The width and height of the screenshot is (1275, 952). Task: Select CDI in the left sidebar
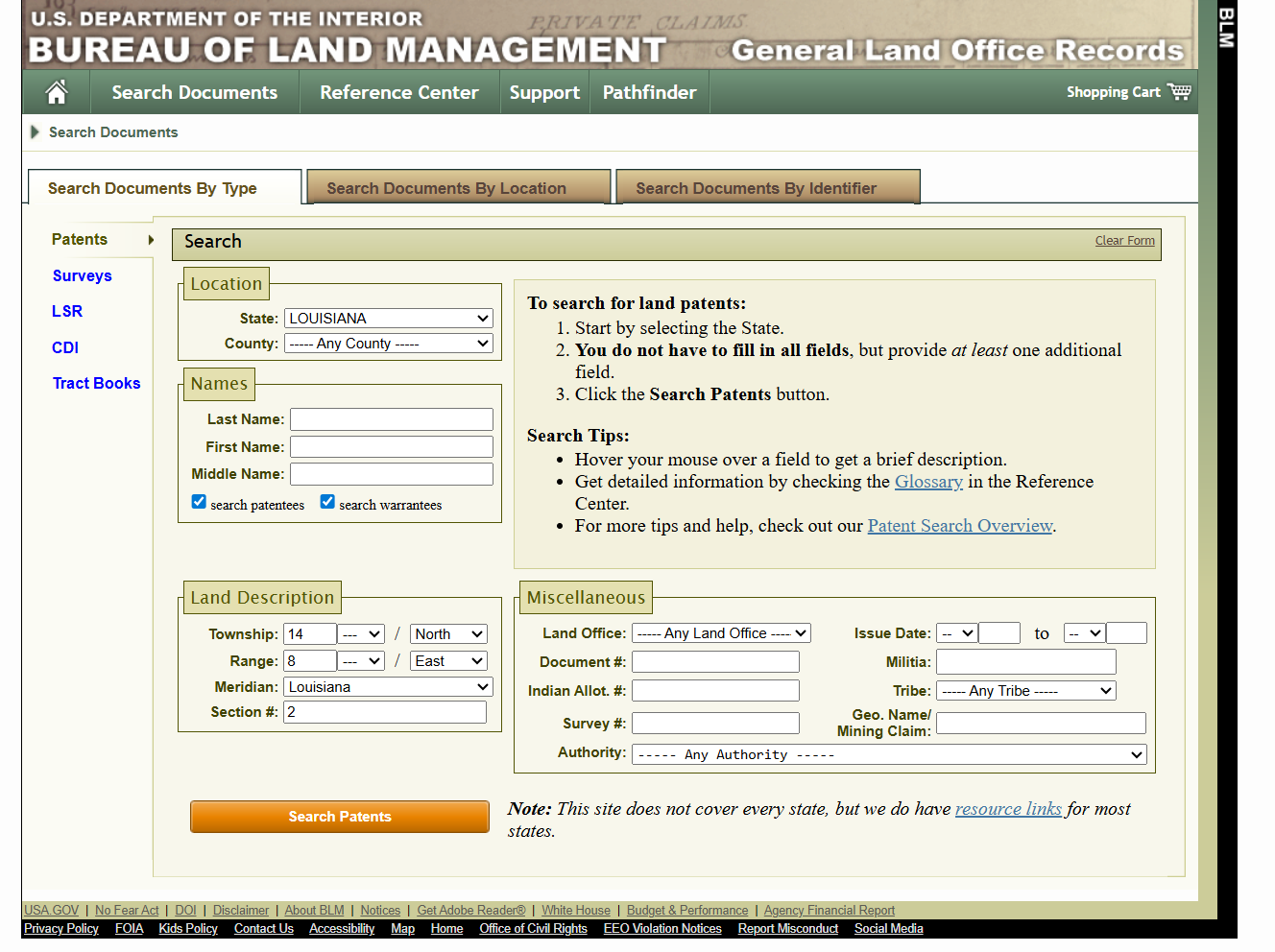pyautogui.click(x=65, y=347)
